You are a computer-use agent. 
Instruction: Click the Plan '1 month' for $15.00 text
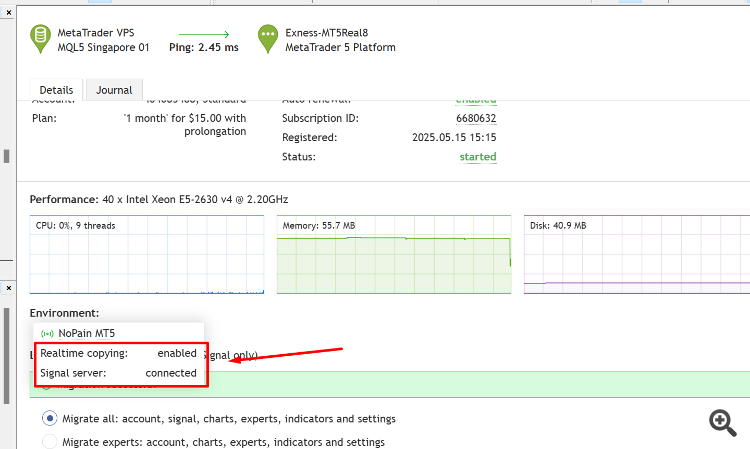coord(185,125)
